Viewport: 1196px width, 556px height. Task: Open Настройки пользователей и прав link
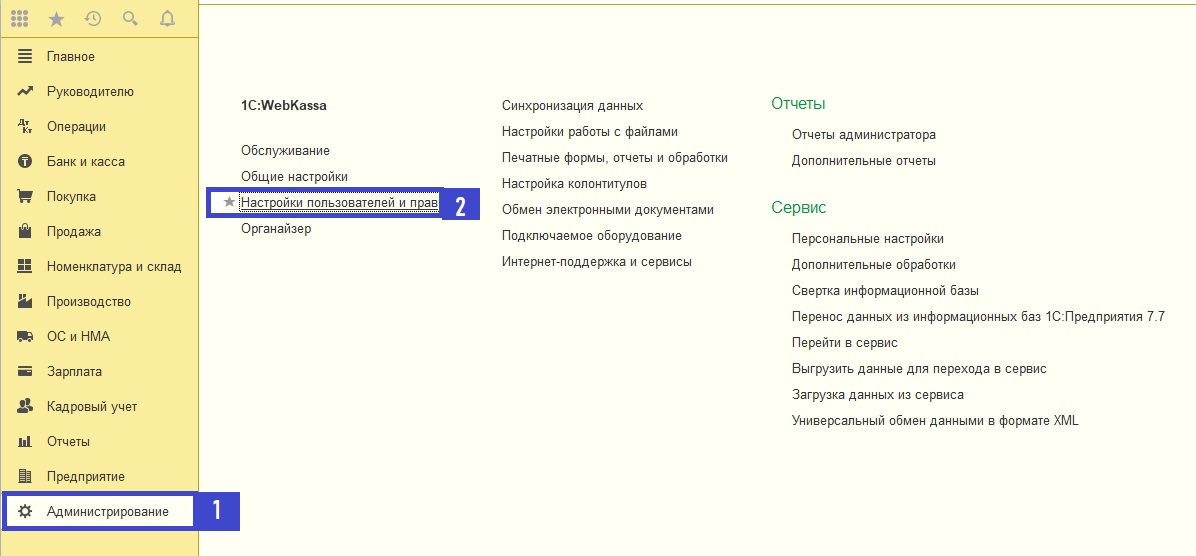pos(339,202)
